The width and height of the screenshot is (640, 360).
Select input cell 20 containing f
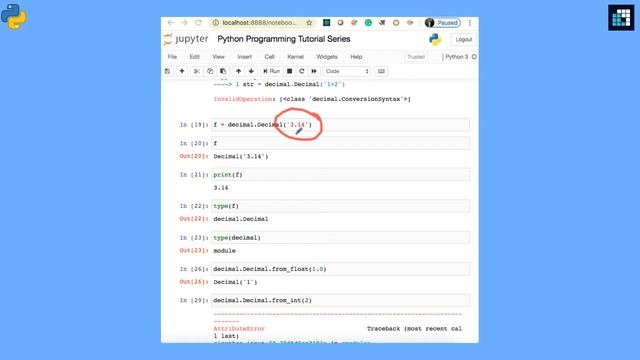tap(340, 143)
